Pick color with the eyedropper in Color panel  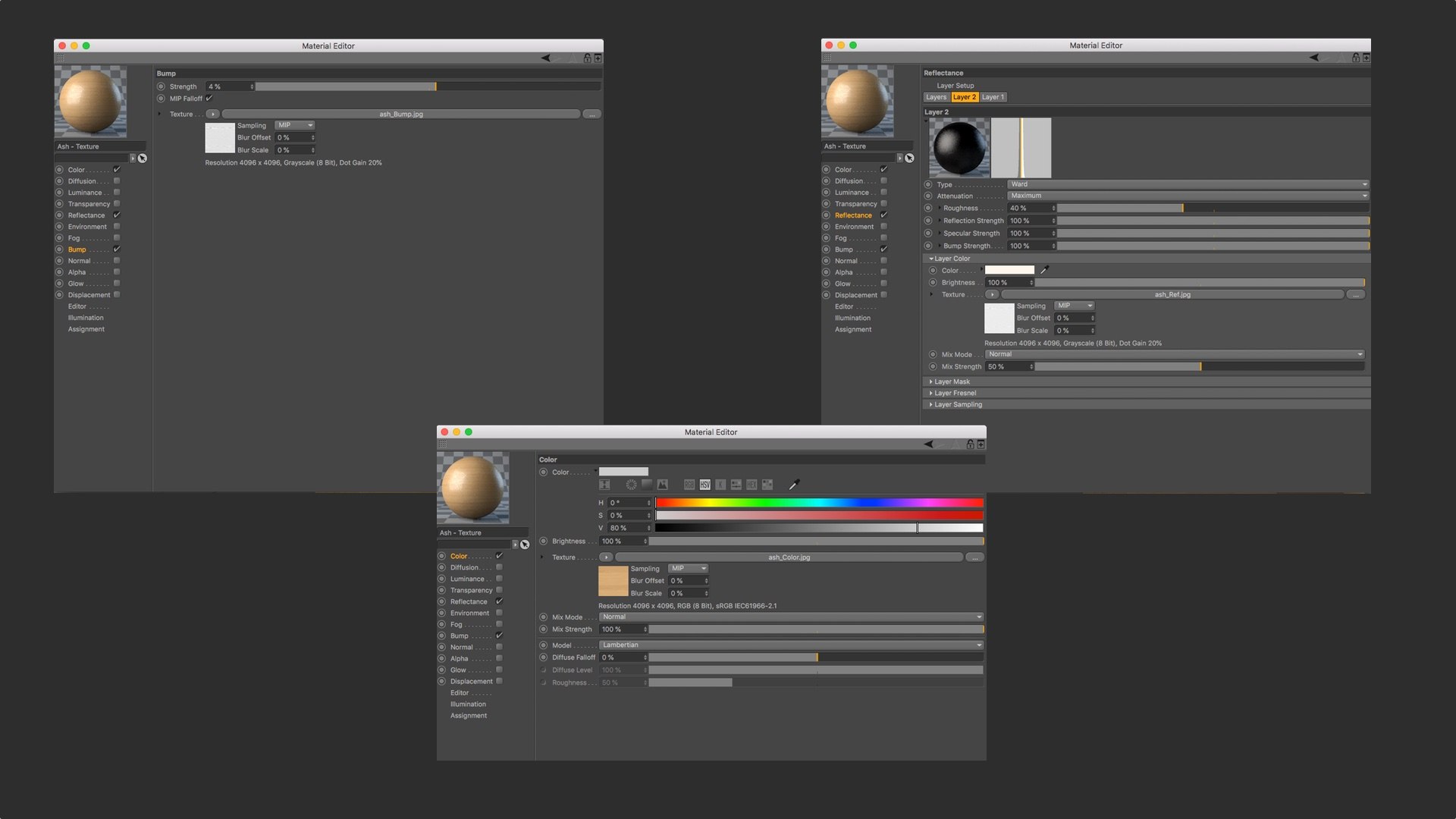pyautogui.click(x=794, y=485)
